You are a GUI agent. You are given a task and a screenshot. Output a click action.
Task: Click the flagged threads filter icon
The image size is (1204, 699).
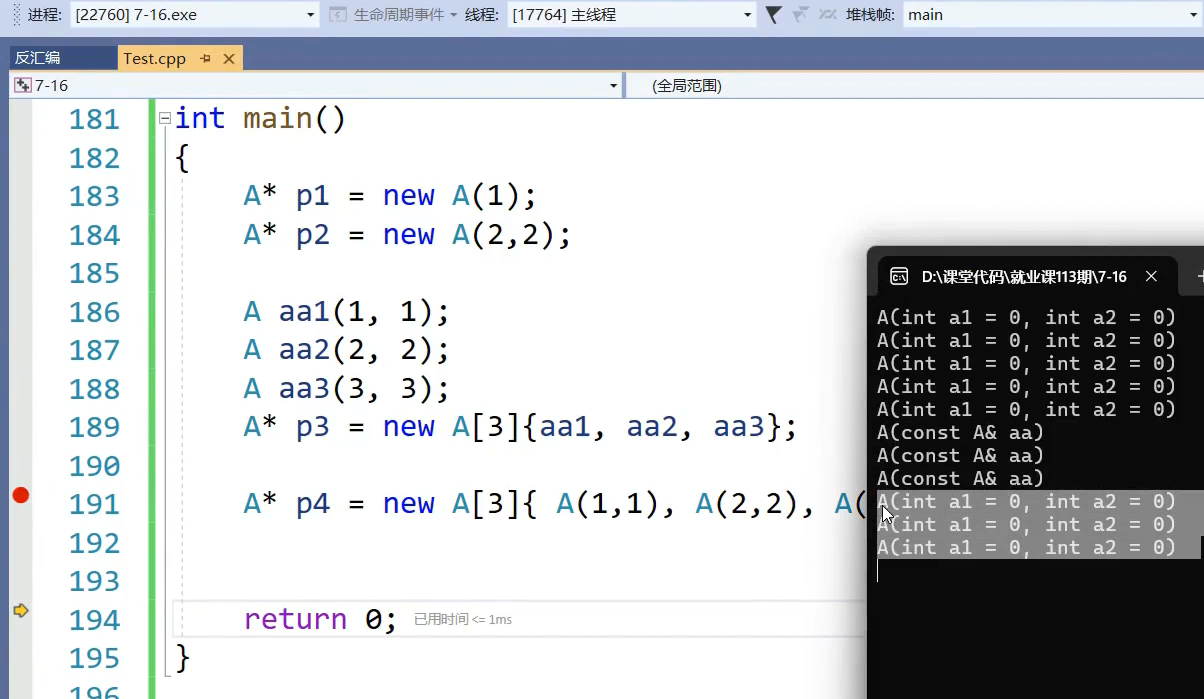(800, 14)
